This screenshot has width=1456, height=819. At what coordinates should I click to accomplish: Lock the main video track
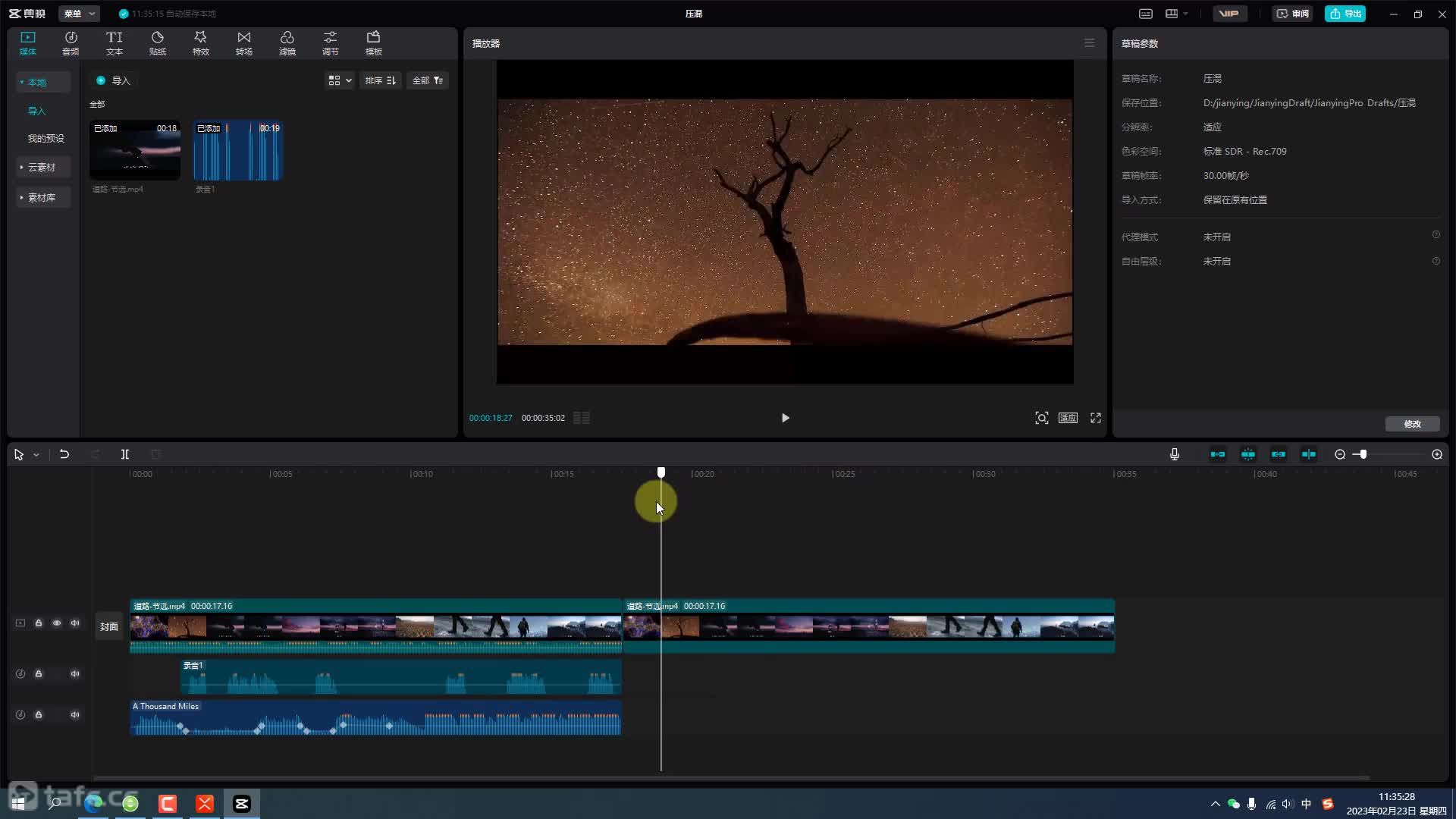click(x=39, y=623)
